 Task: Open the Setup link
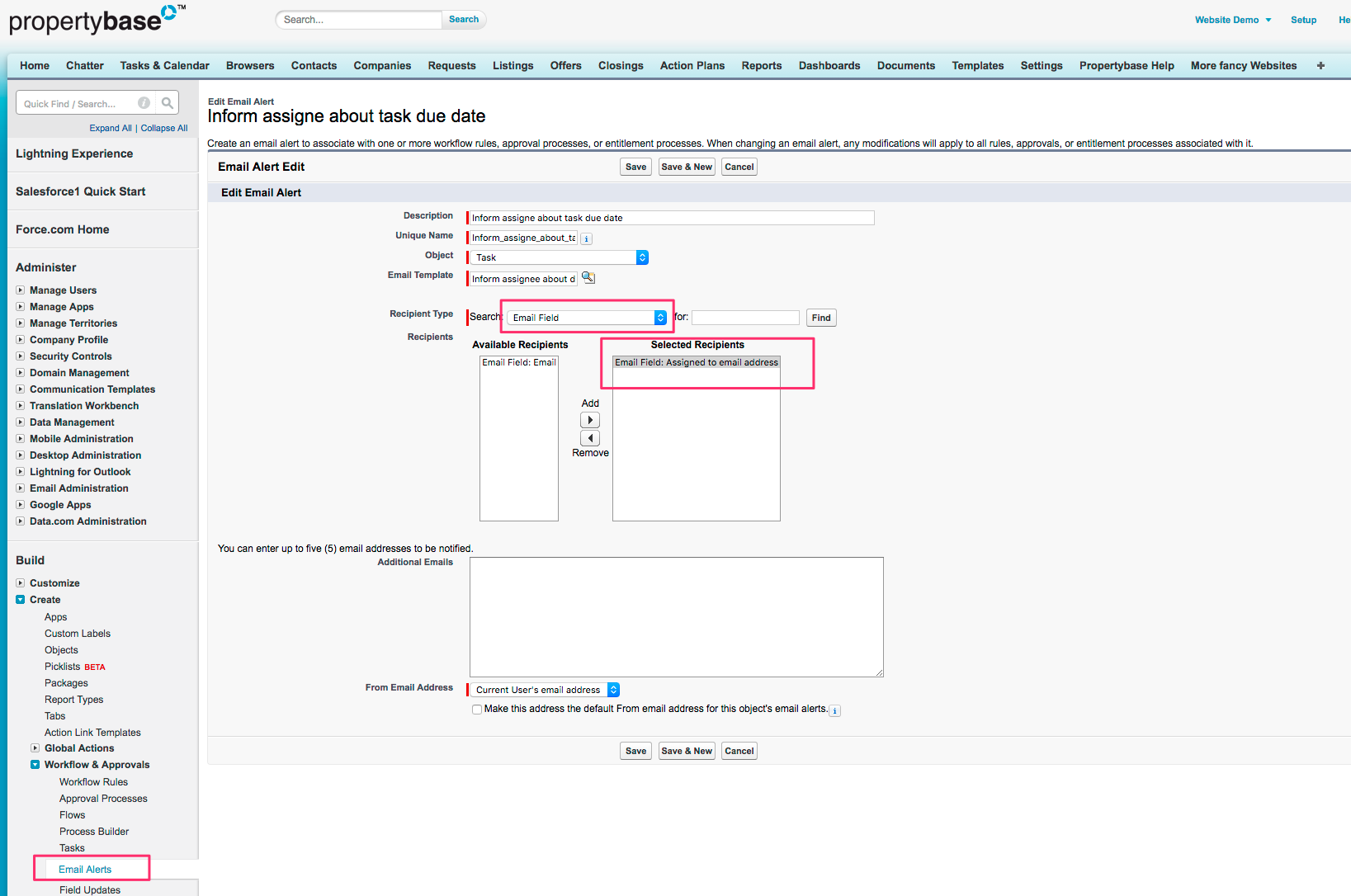pyautogui.click(x=1304, y=20)
